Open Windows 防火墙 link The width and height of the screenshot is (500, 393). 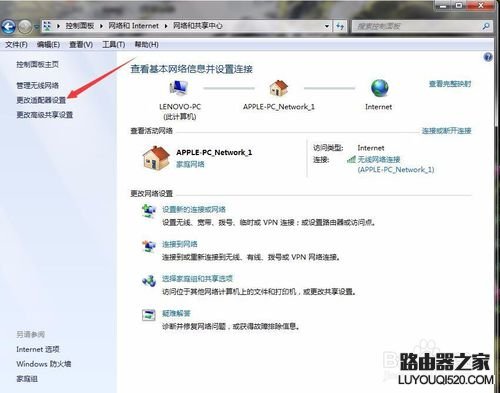pos(44,364)
